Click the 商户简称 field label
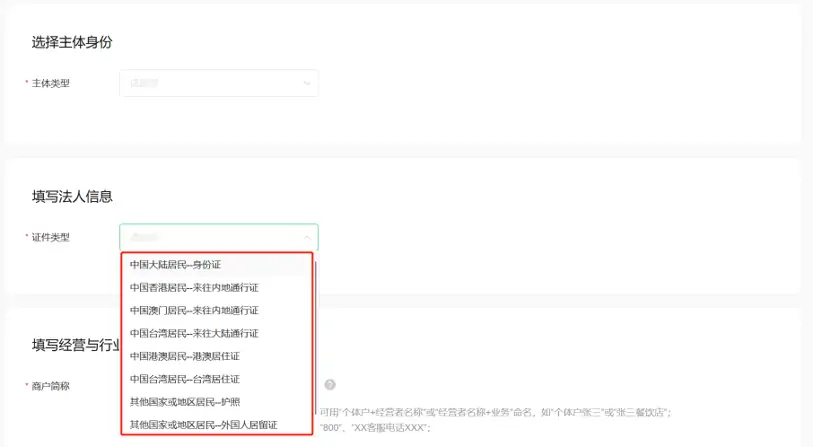Screen dimensions: 813x447 [50, 385]
